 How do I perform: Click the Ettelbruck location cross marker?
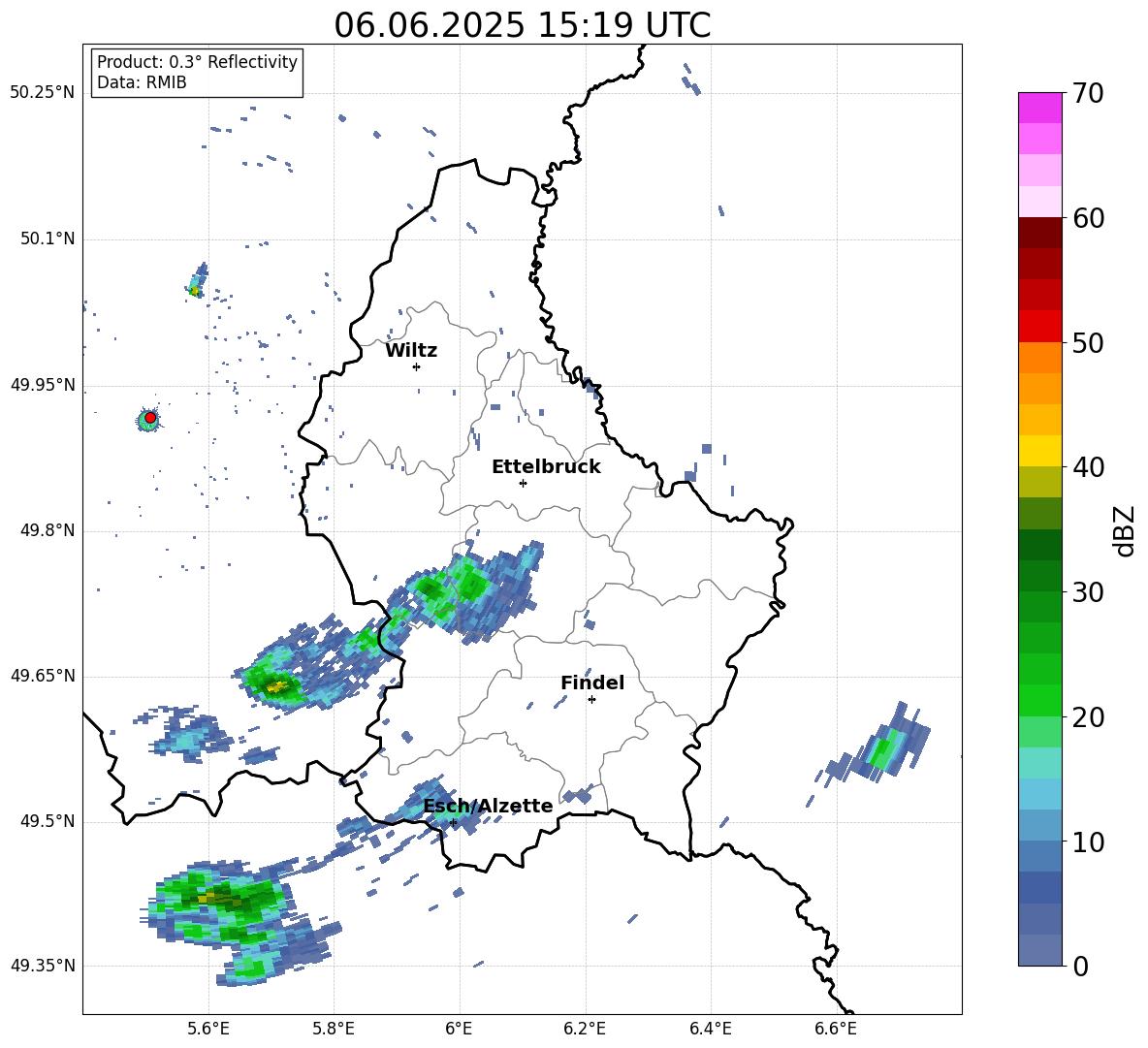pyautogui.click(x=523, y=483)
